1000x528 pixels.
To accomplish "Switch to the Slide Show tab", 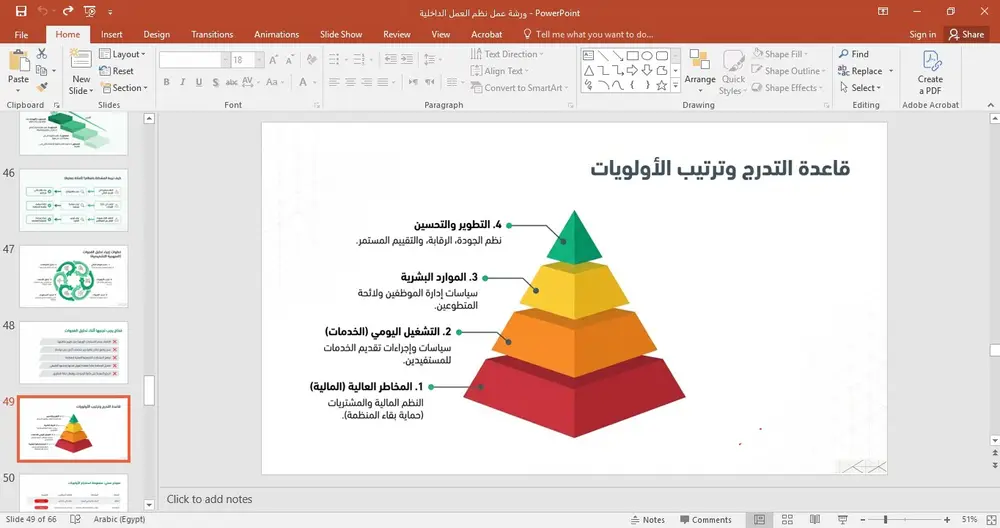I will coord(341,34).
